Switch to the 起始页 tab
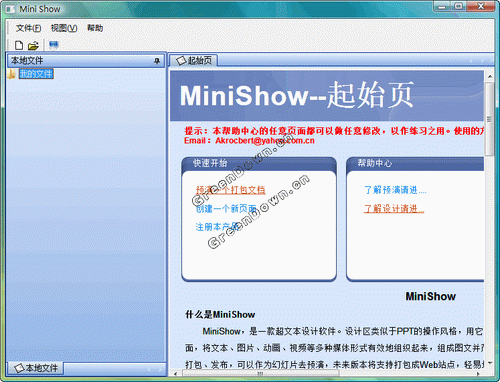Viewport: 500px width, 382px height. pyautogui.click(x=194, y=61)
